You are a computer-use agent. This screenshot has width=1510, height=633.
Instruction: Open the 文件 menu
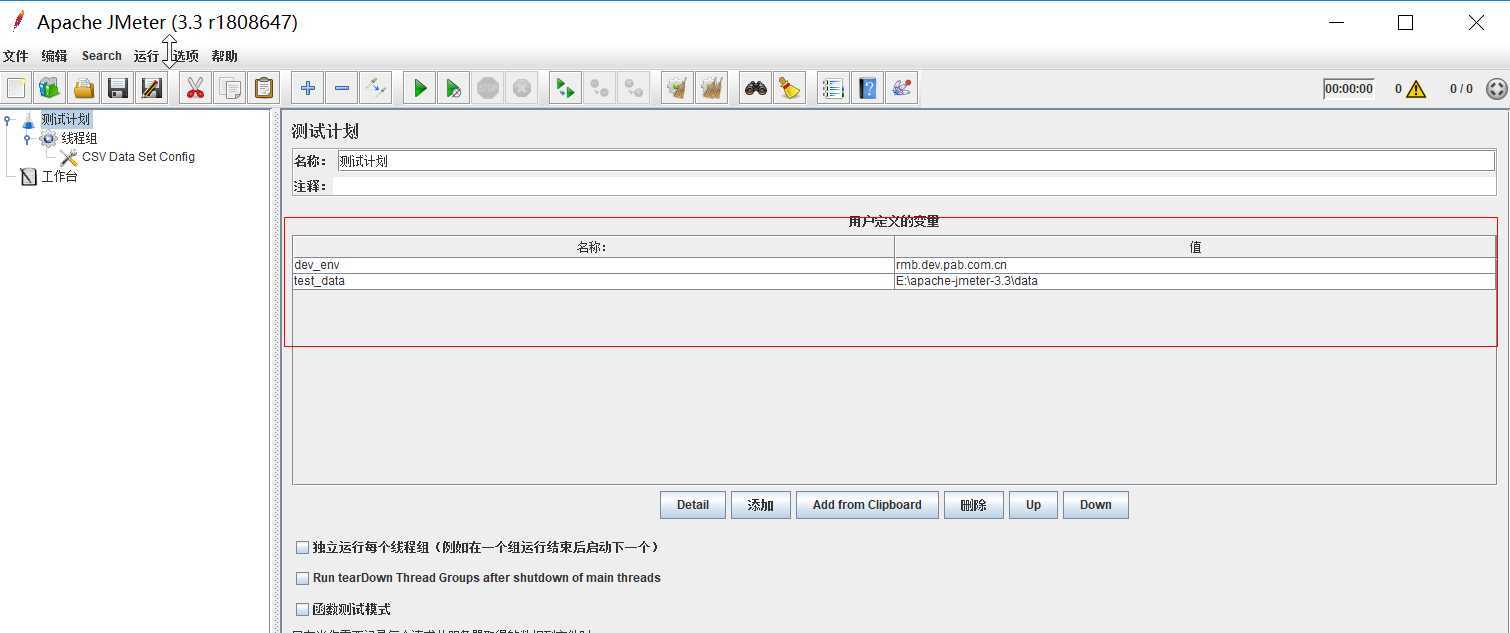click(x=16, y=56)
